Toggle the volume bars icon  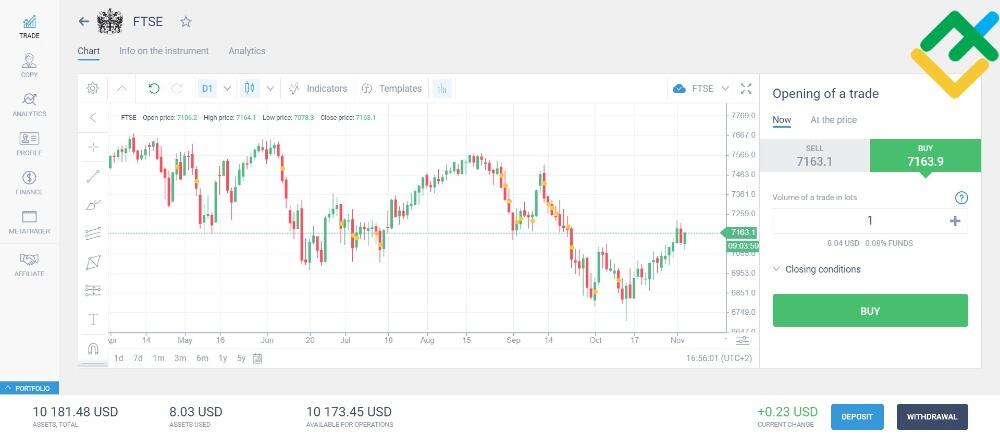click(x=442, y=89)
